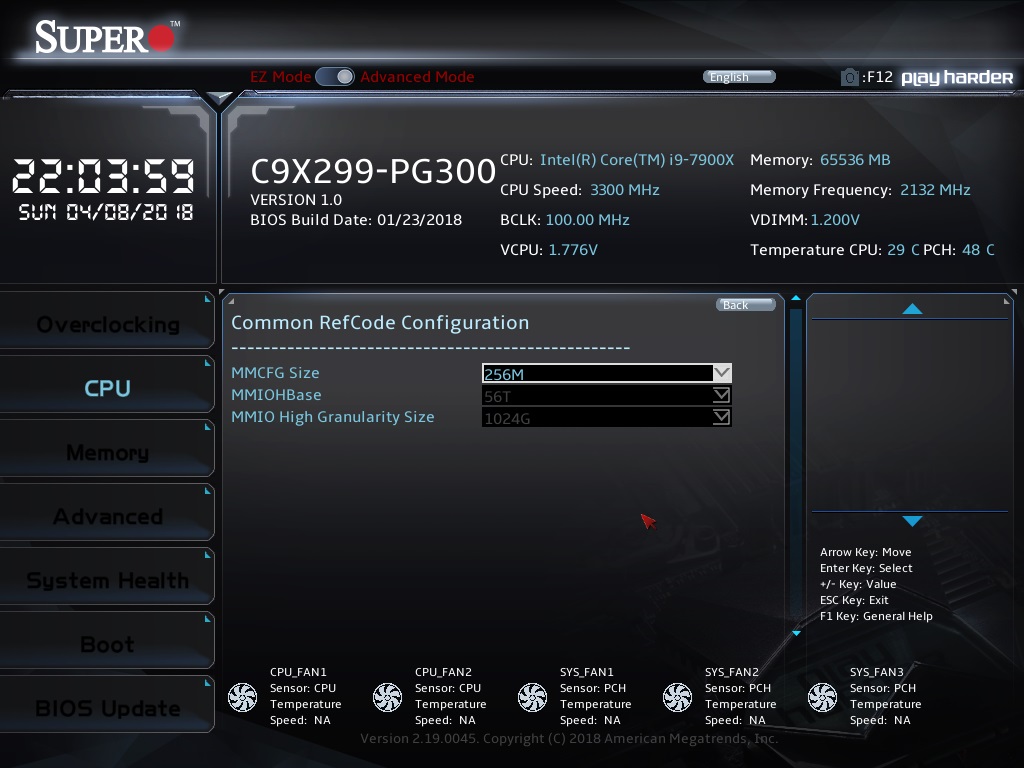Open the BIOS Update section
This screenshot has width=1024, height=768.
[x=107, y=708]
